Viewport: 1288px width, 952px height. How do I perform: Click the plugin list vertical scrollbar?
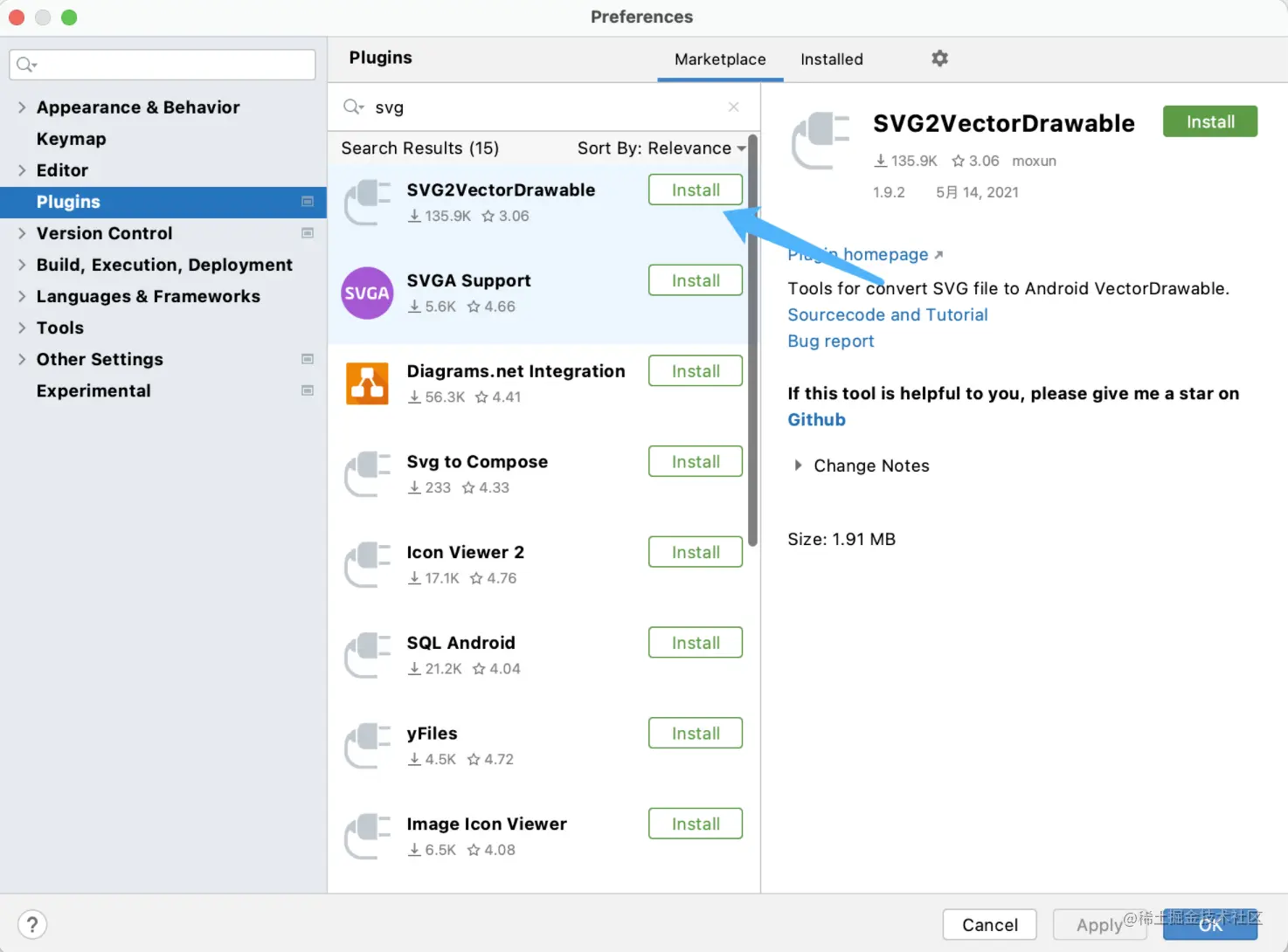[x=753, y=341]
